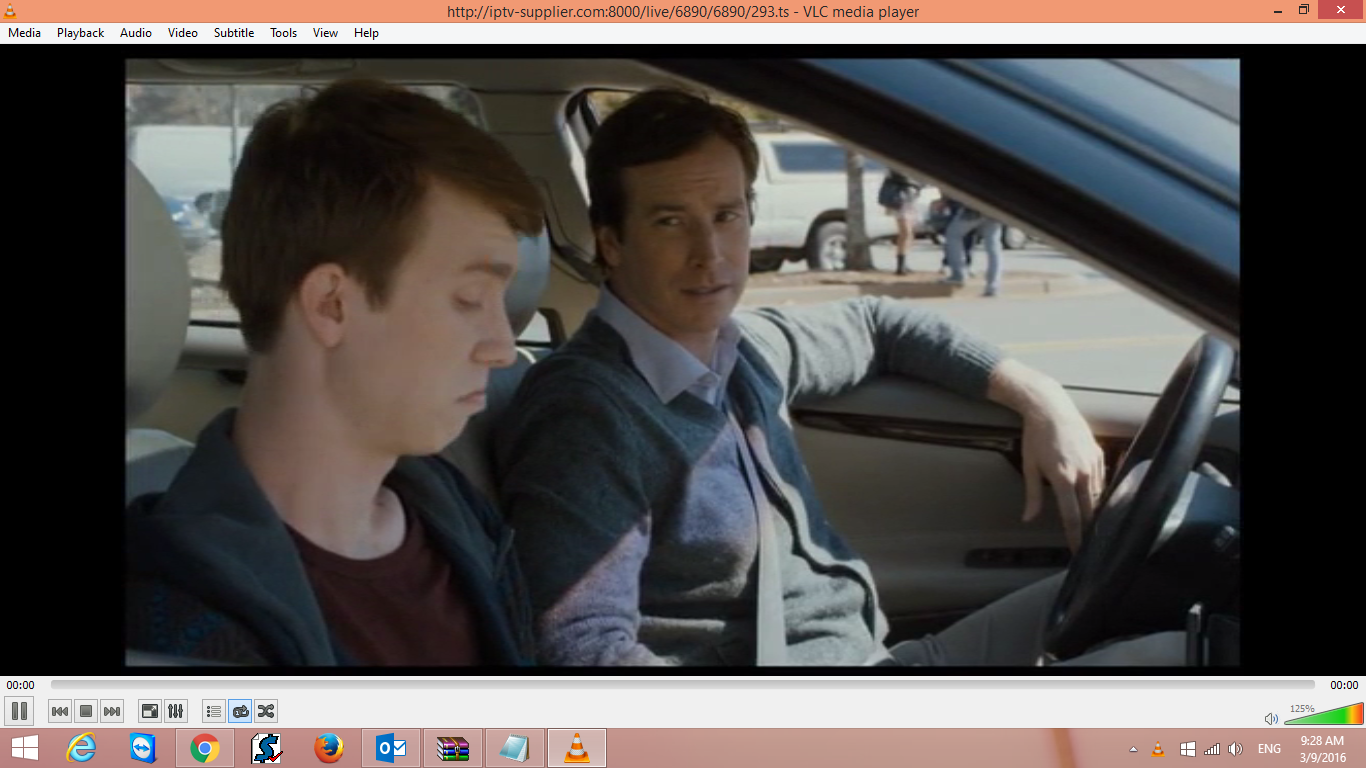Open the S checkmark app in taskbar

click(266, 748)
